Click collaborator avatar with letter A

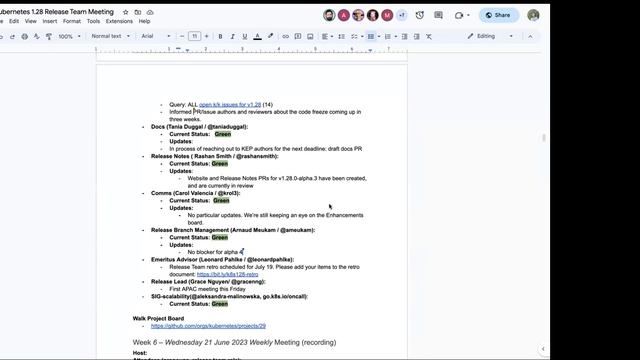pos(344,15)
